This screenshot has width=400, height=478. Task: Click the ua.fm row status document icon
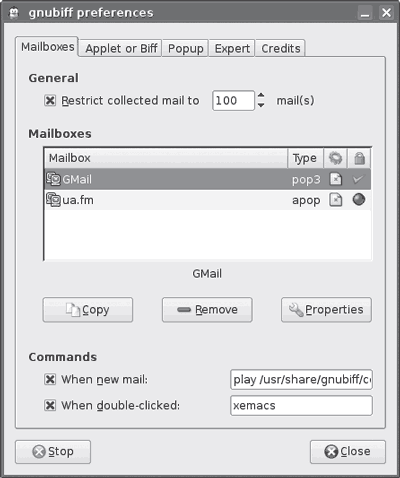[336, 200]
